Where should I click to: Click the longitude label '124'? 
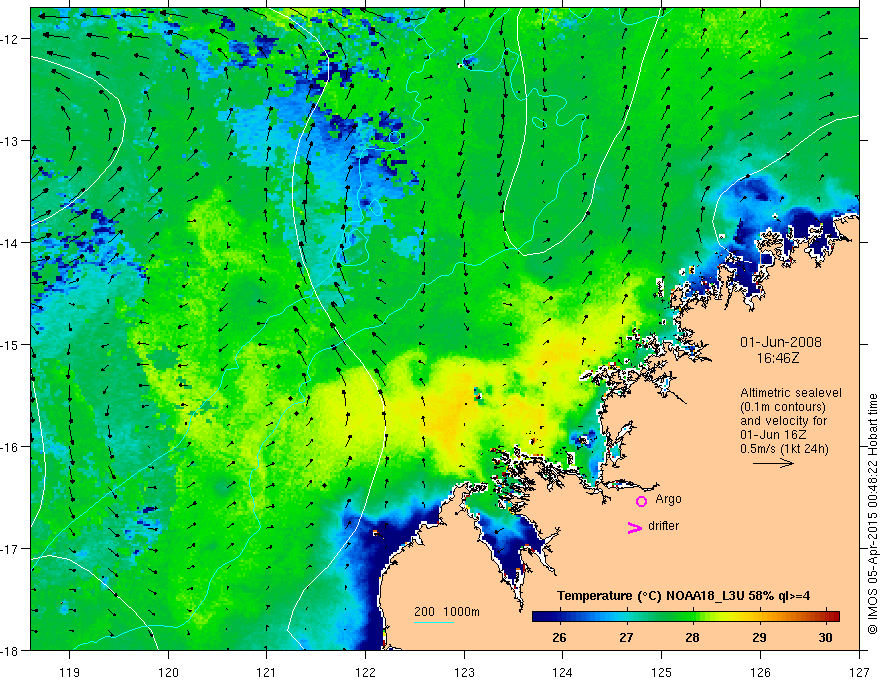563,672
